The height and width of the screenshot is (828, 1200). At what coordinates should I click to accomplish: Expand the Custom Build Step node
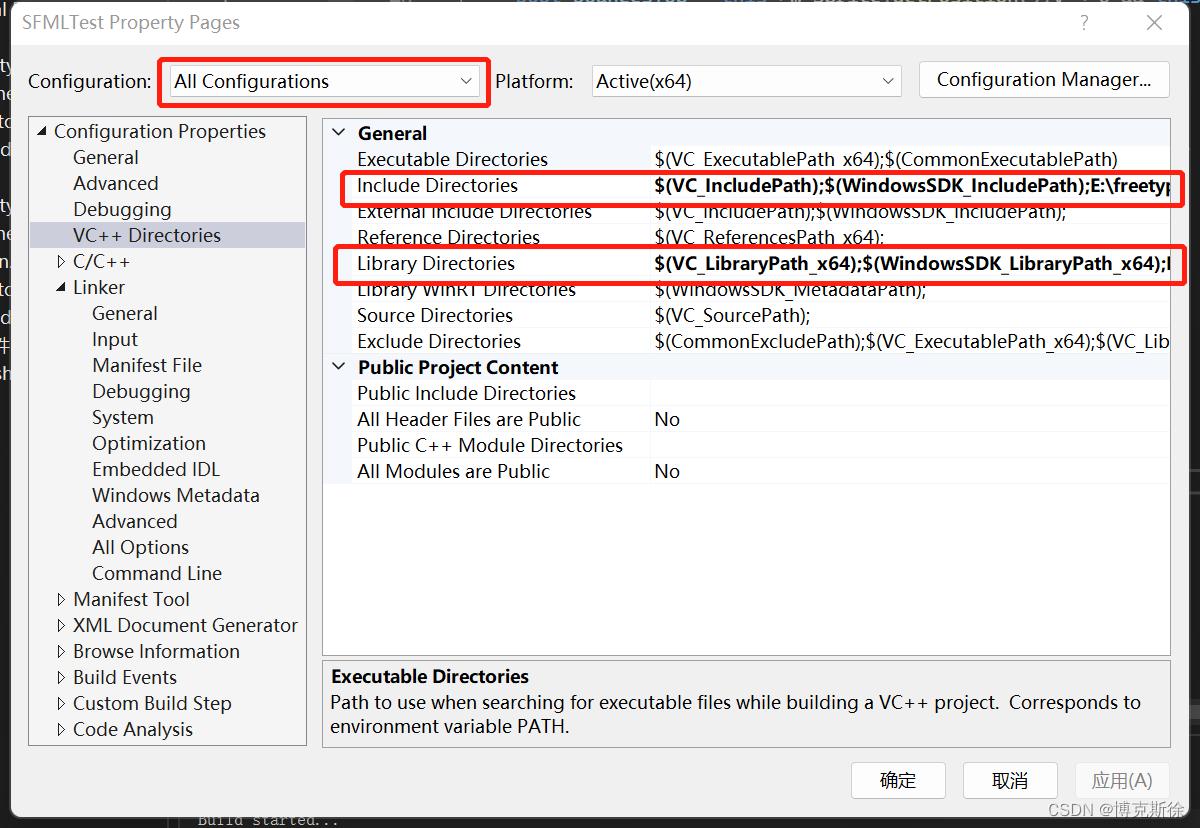[61, 703]
